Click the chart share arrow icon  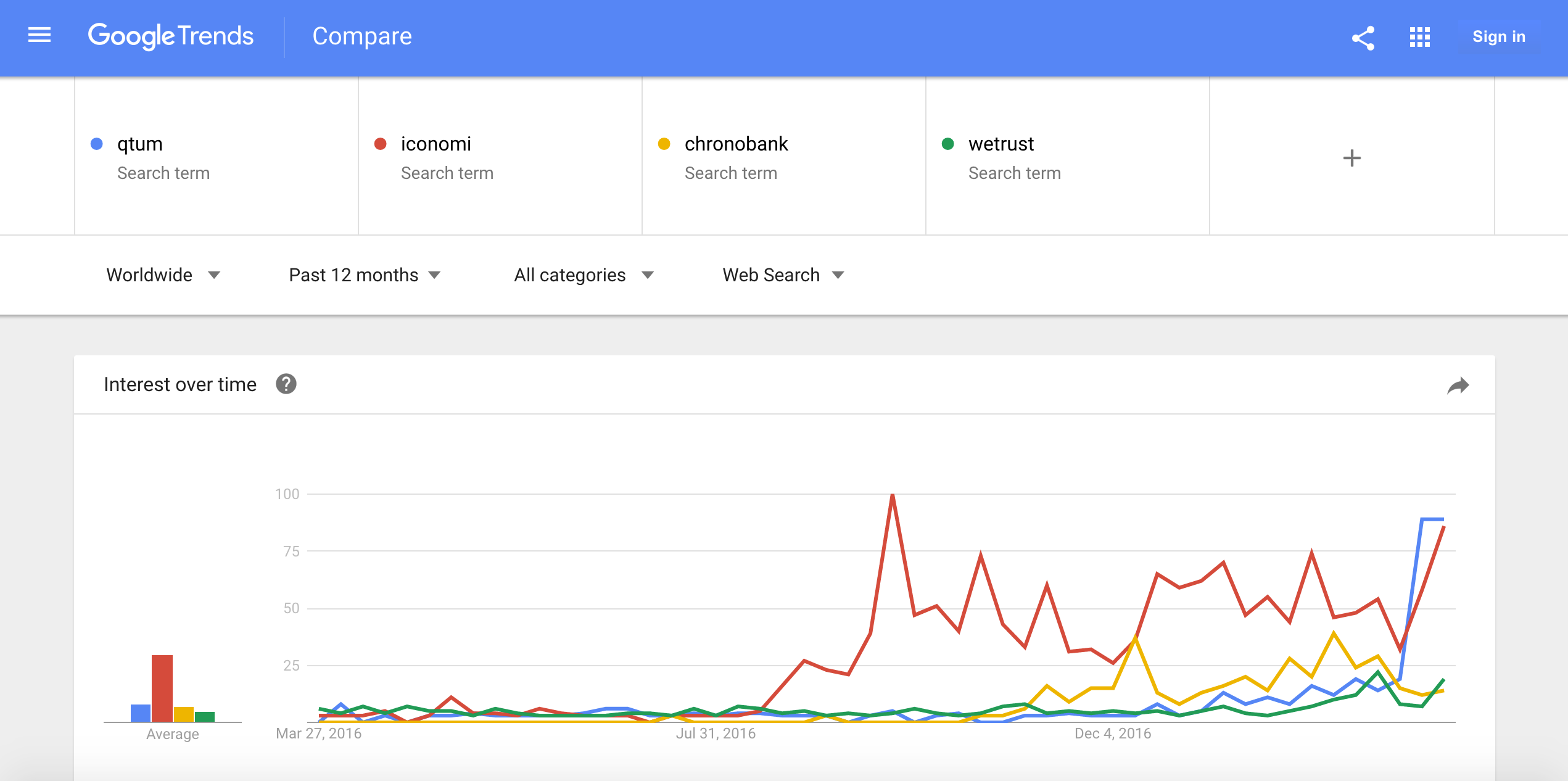[x=1458, y=386]
